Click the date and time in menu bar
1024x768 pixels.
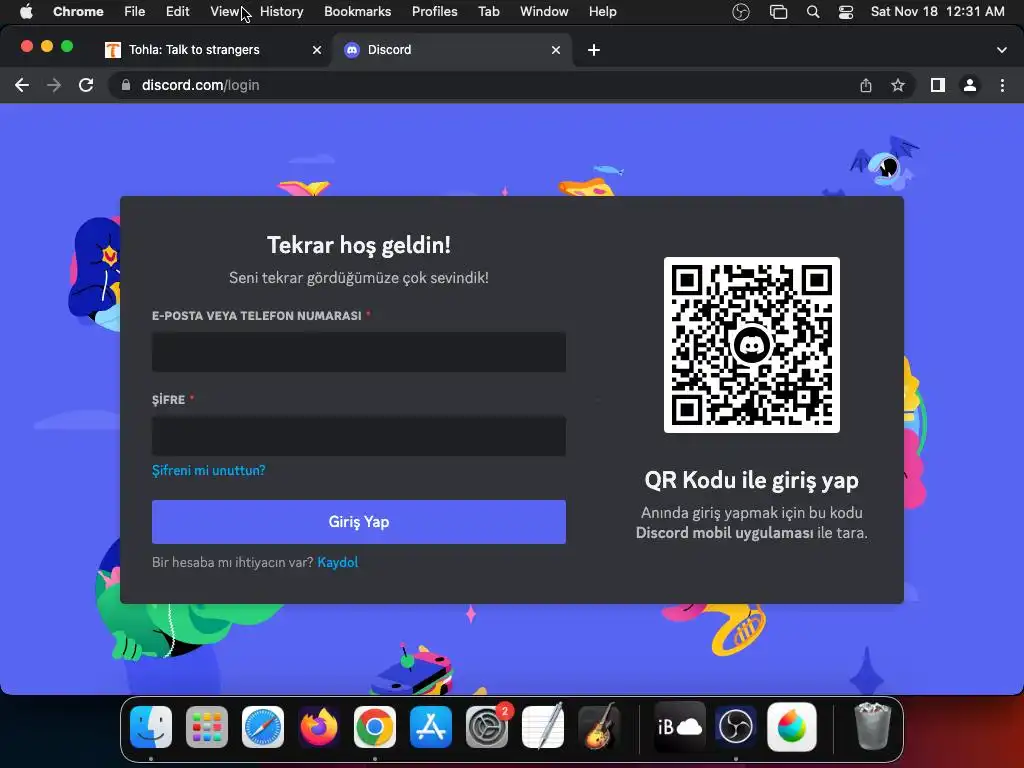(x=937, y=11)
